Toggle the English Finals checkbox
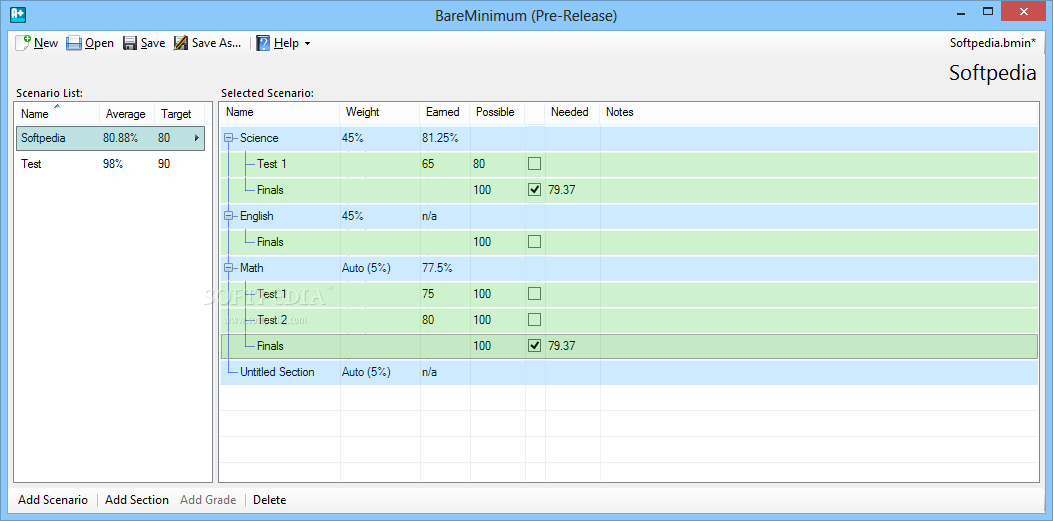 coord(535,241)
